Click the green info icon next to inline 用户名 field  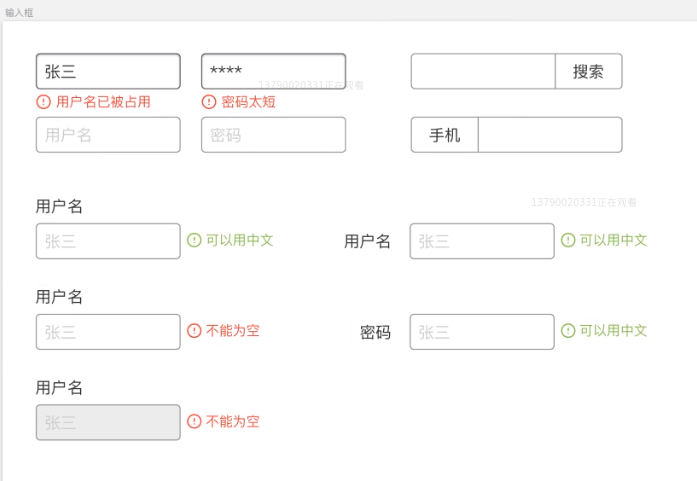(x=568, y=240)
